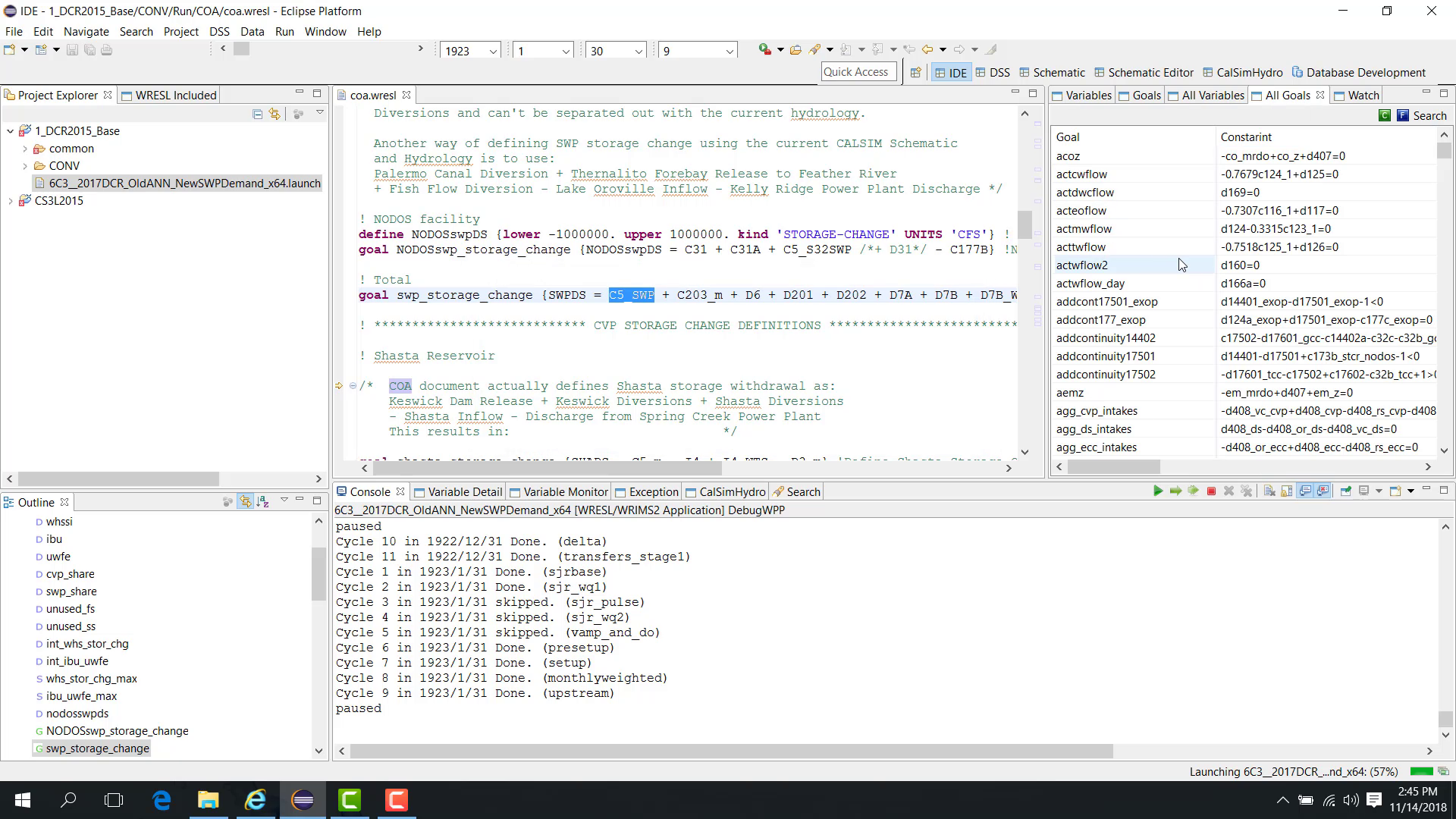Click the New file wizard icon
The image size is (1456, 819).
[x=10, y=50]
